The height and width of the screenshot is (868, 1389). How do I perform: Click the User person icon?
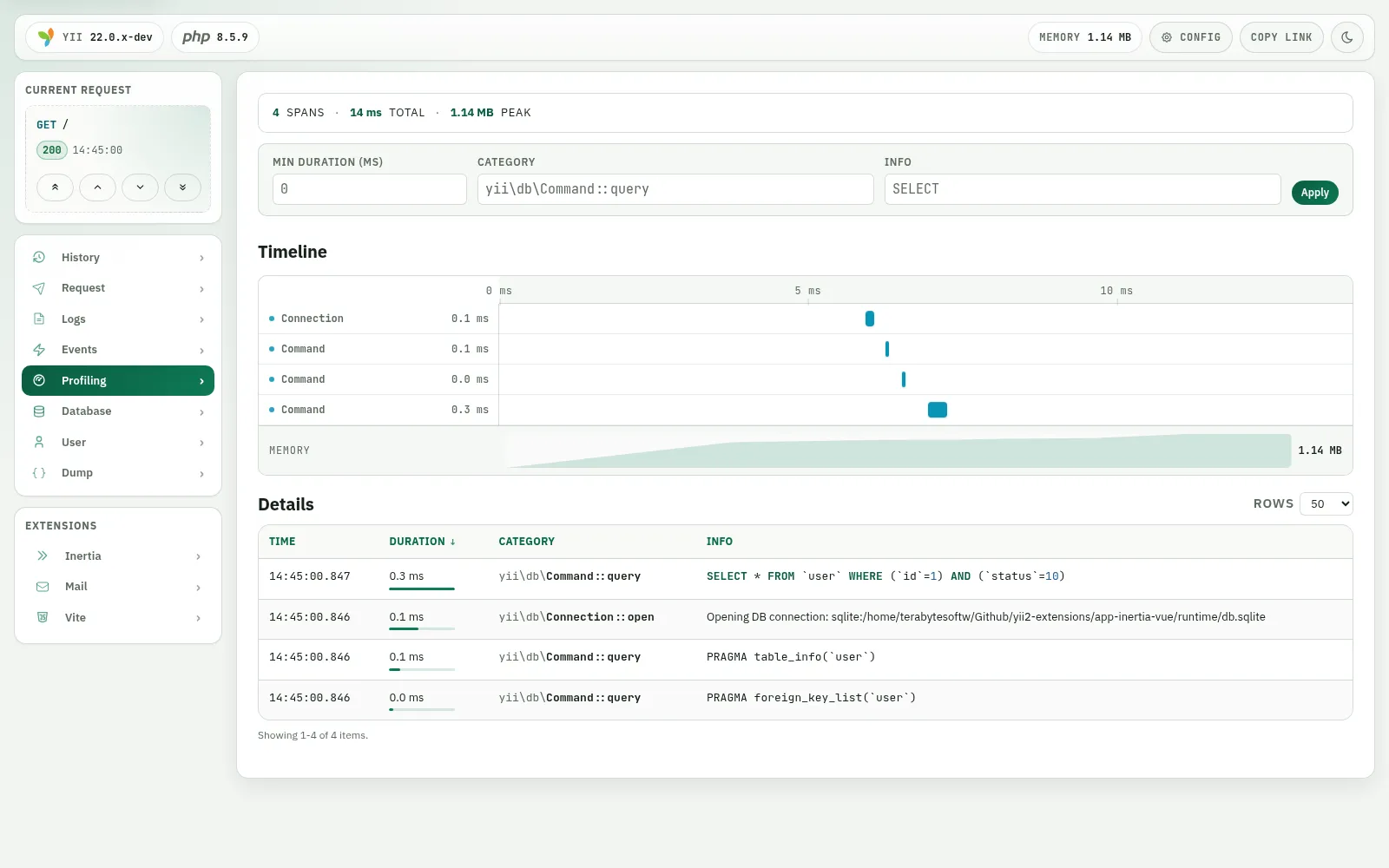tap(39, 442)
